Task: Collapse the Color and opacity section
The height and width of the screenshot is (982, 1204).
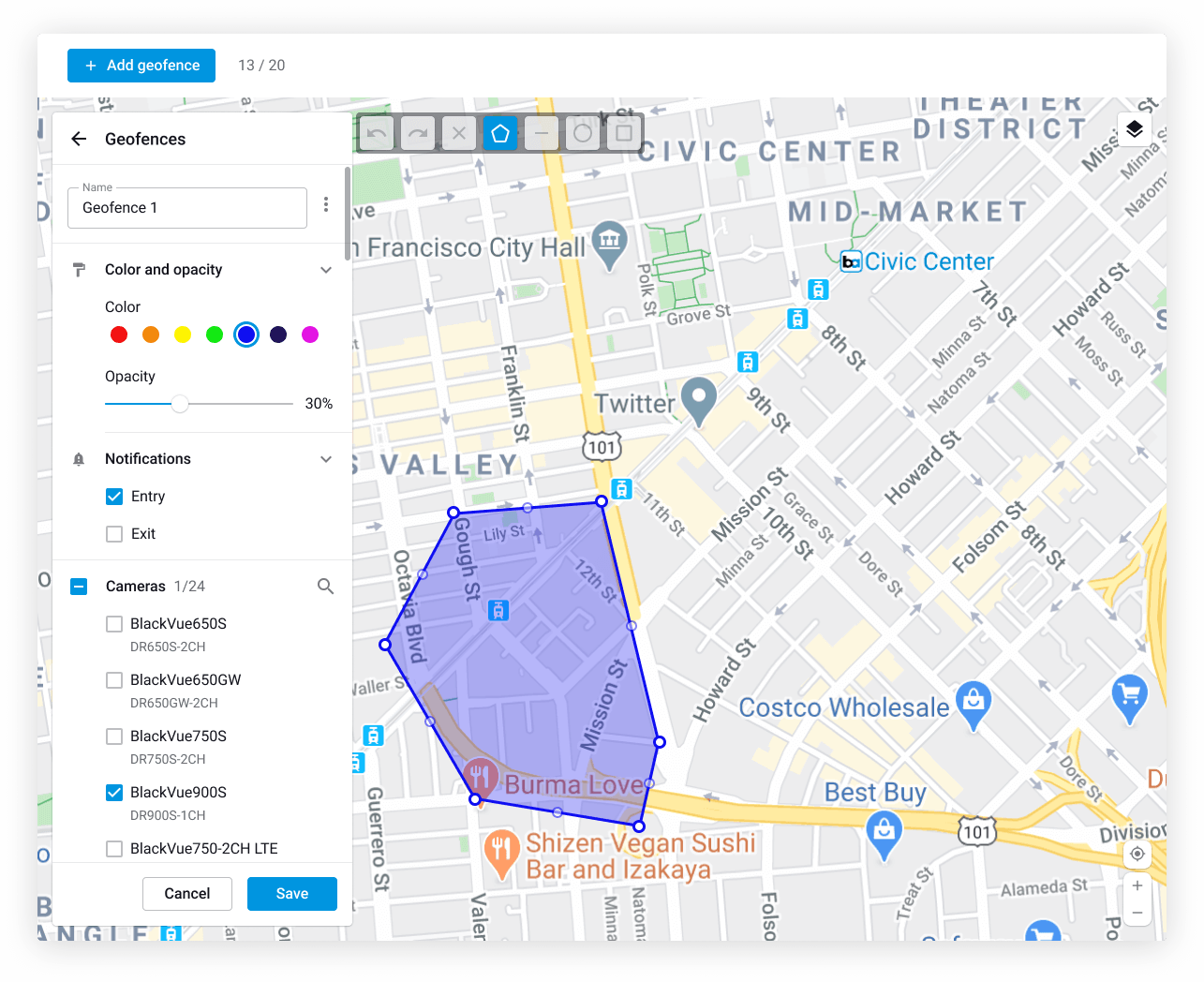Action: click(326, 269)
